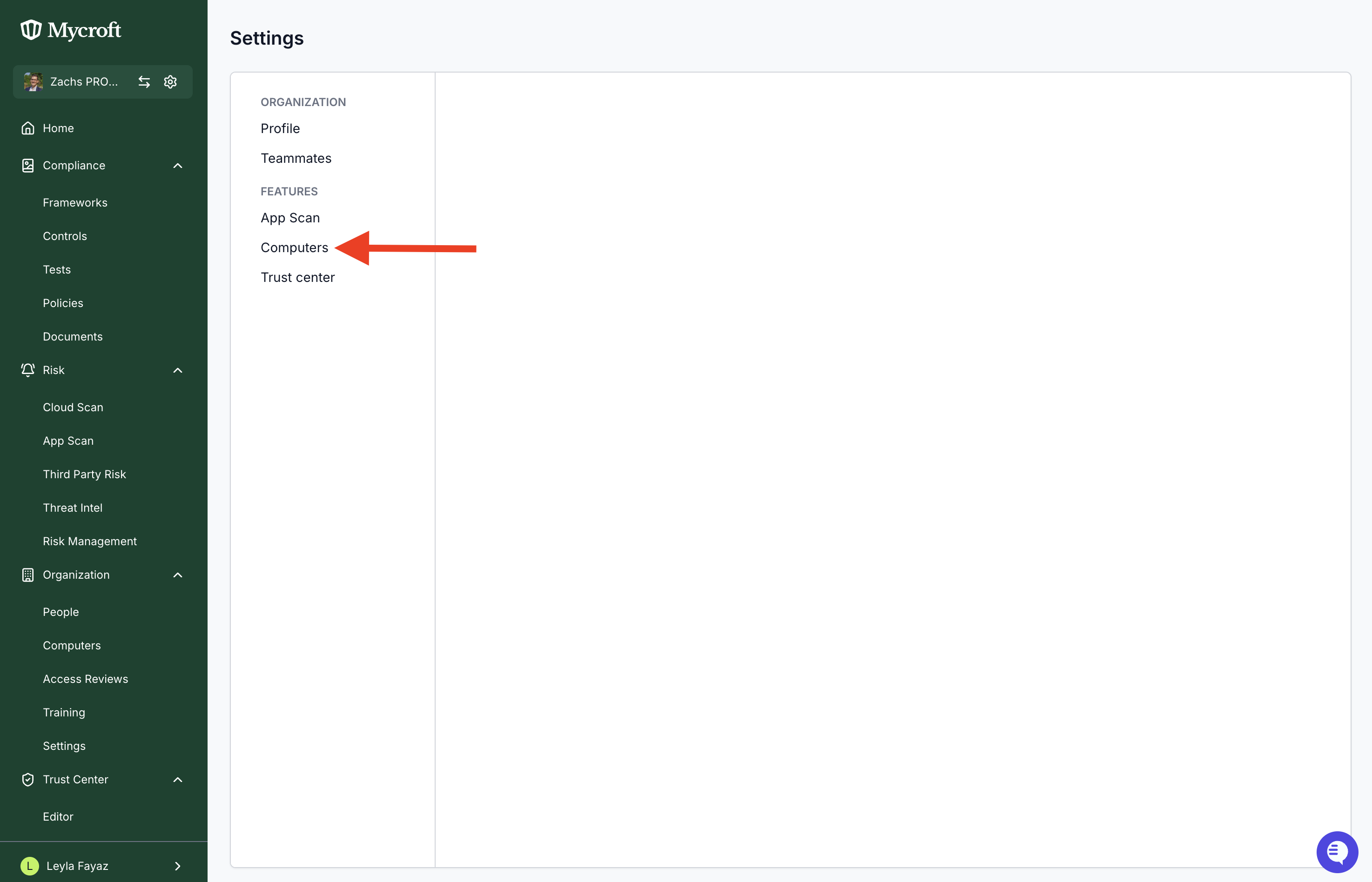Click the Leyla Fayaz avatar circle
The width and height of the screenshot is (1372, 882).
pos(30,866)
